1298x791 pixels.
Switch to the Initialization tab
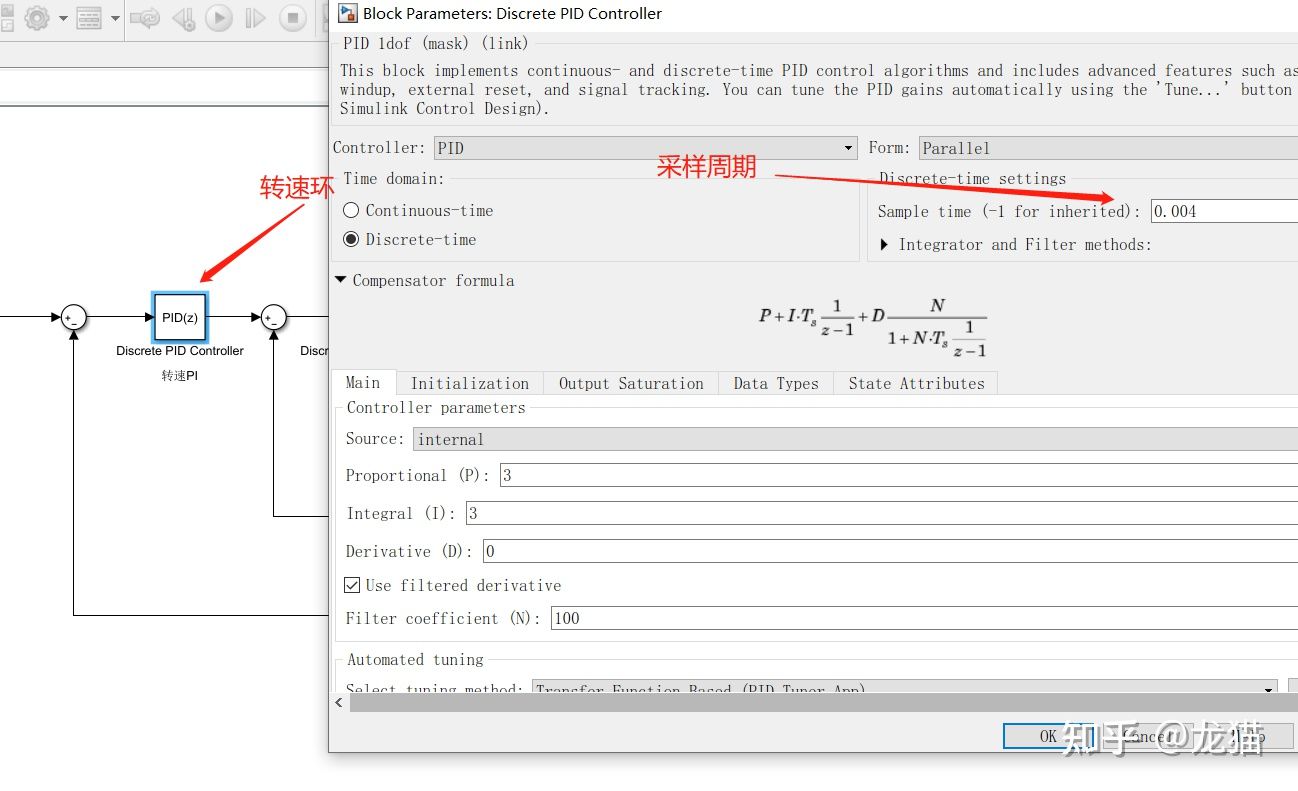[470, 384]
